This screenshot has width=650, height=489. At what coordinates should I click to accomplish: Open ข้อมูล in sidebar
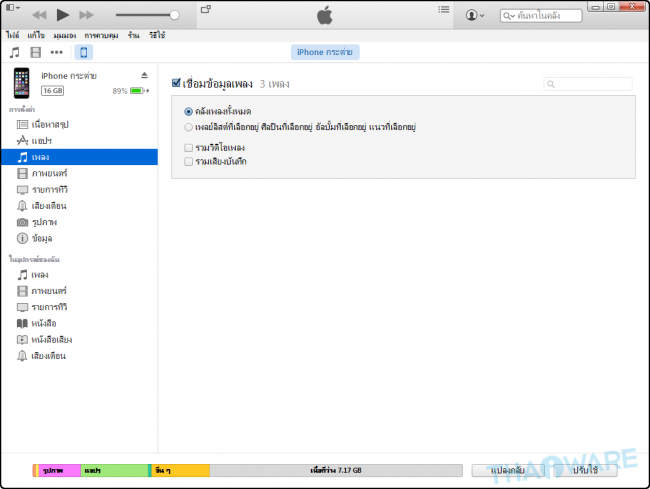(79, 238)
